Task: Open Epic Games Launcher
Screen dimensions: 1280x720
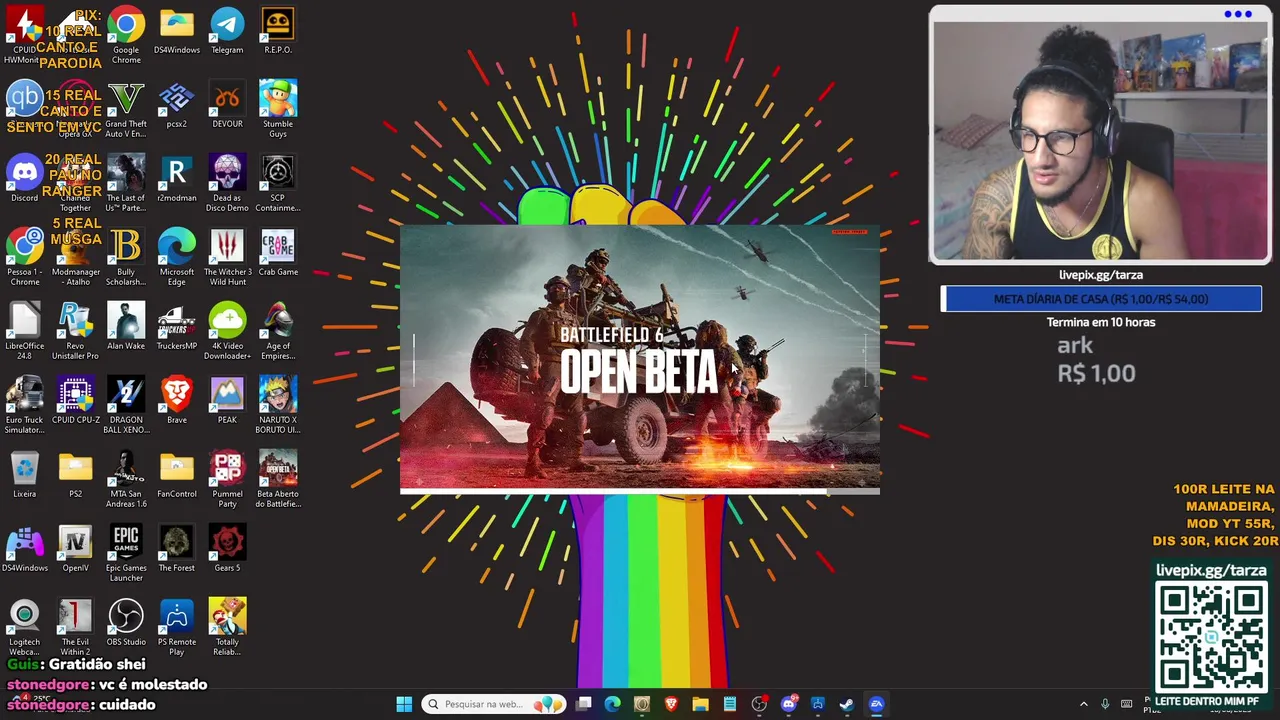Action: click(126, 553)
